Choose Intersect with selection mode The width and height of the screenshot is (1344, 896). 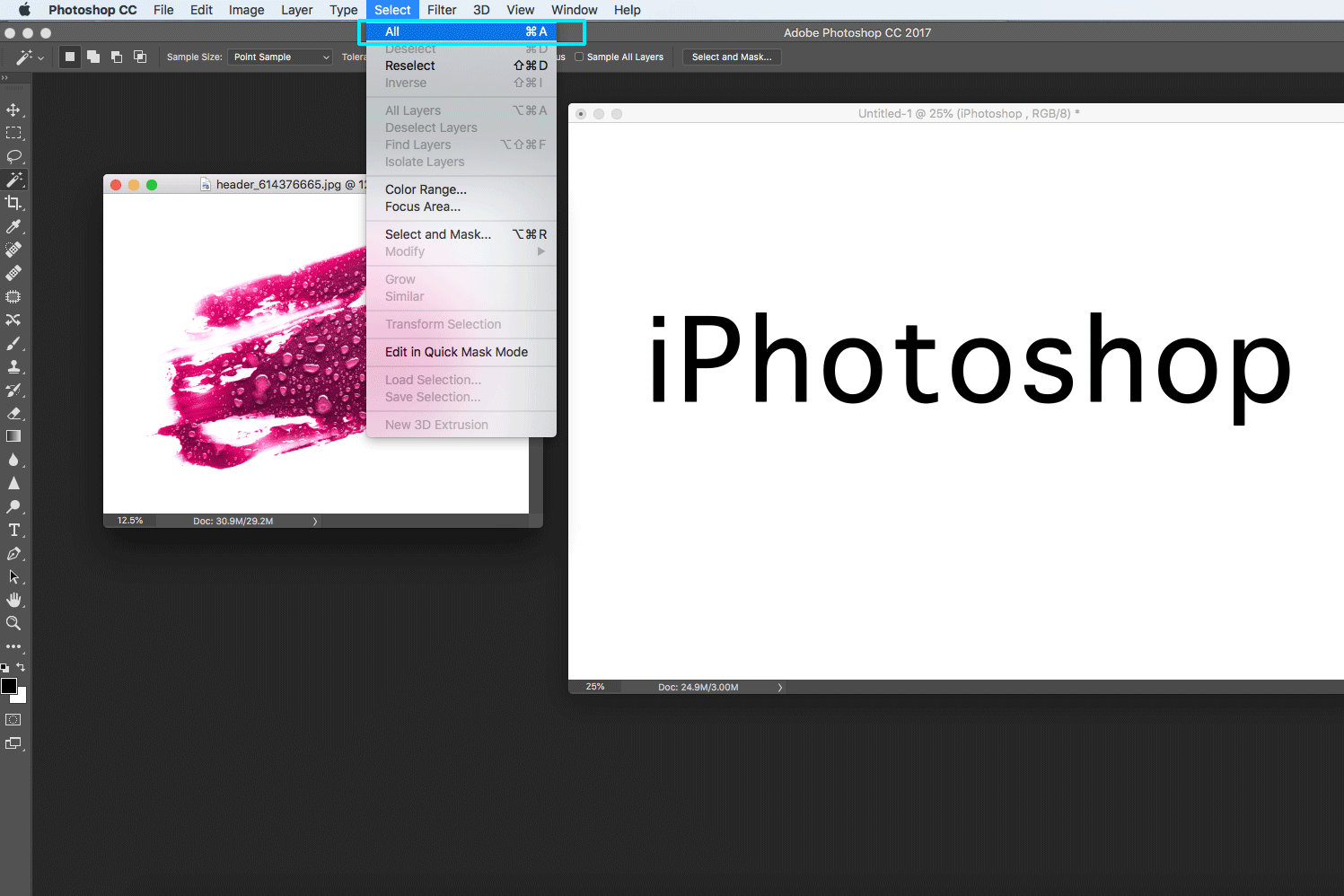[x=140, y=57]
